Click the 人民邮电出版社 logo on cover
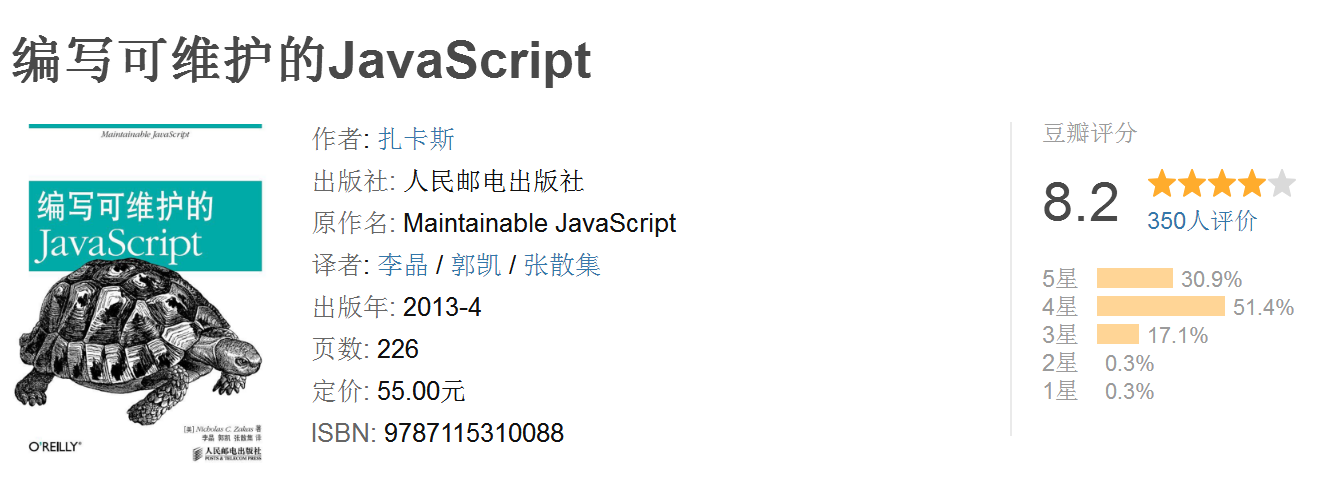Image resolution: width=1334 pixels, height=495 pixels. pyautogui.click(x=226, y=455)
